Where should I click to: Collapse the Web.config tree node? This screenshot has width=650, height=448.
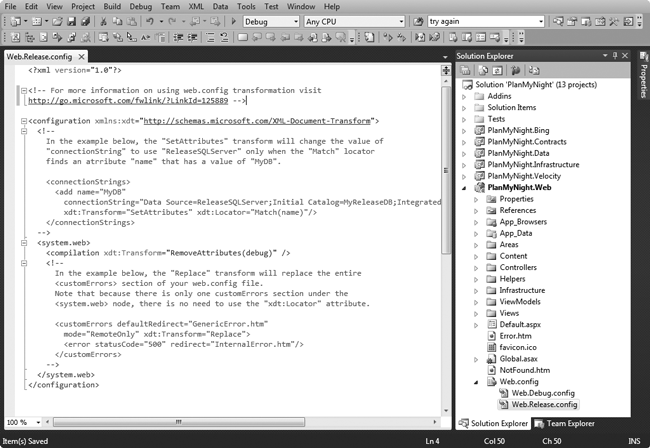click(x=476, y=382)
